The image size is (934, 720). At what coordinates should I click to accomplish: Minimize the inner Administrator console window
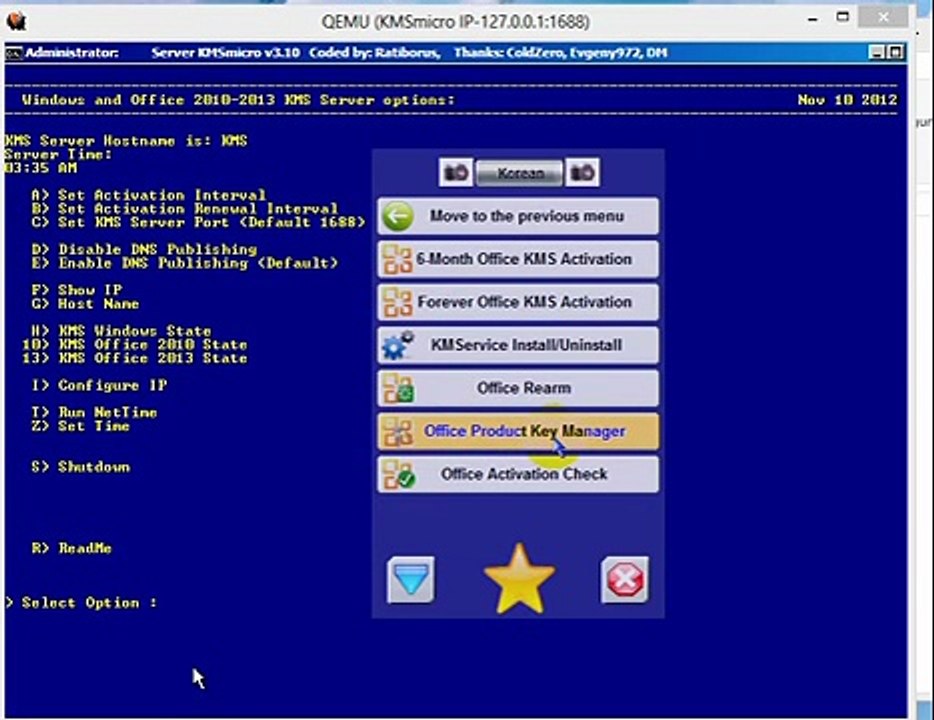[876, 52]
